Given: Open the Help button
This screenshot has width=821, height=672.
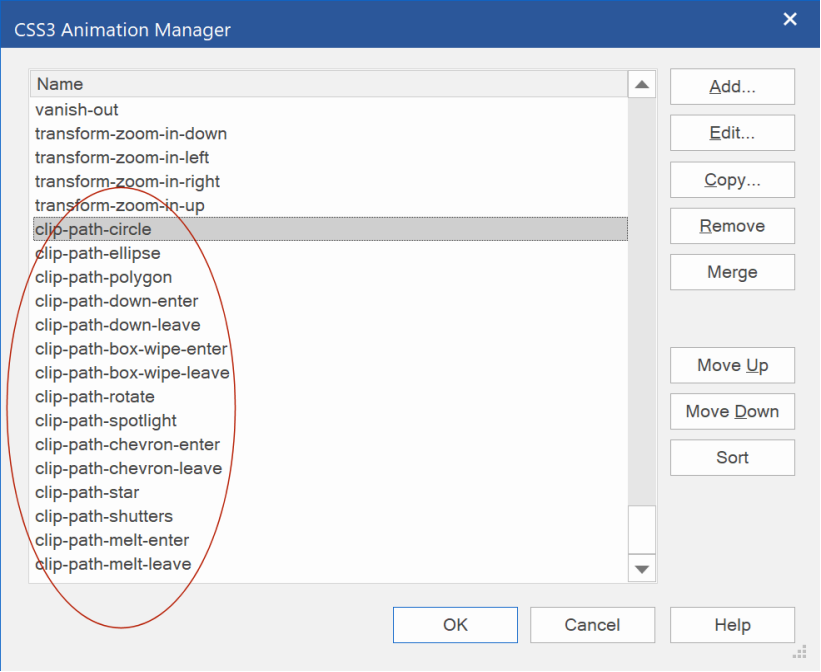Looking at the screenshot, I should [x=732, y=625].
